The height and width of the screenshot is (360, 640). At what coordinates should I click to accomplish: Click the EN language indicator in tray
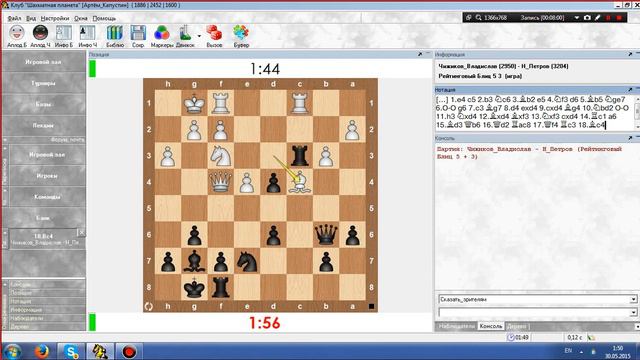568,351
